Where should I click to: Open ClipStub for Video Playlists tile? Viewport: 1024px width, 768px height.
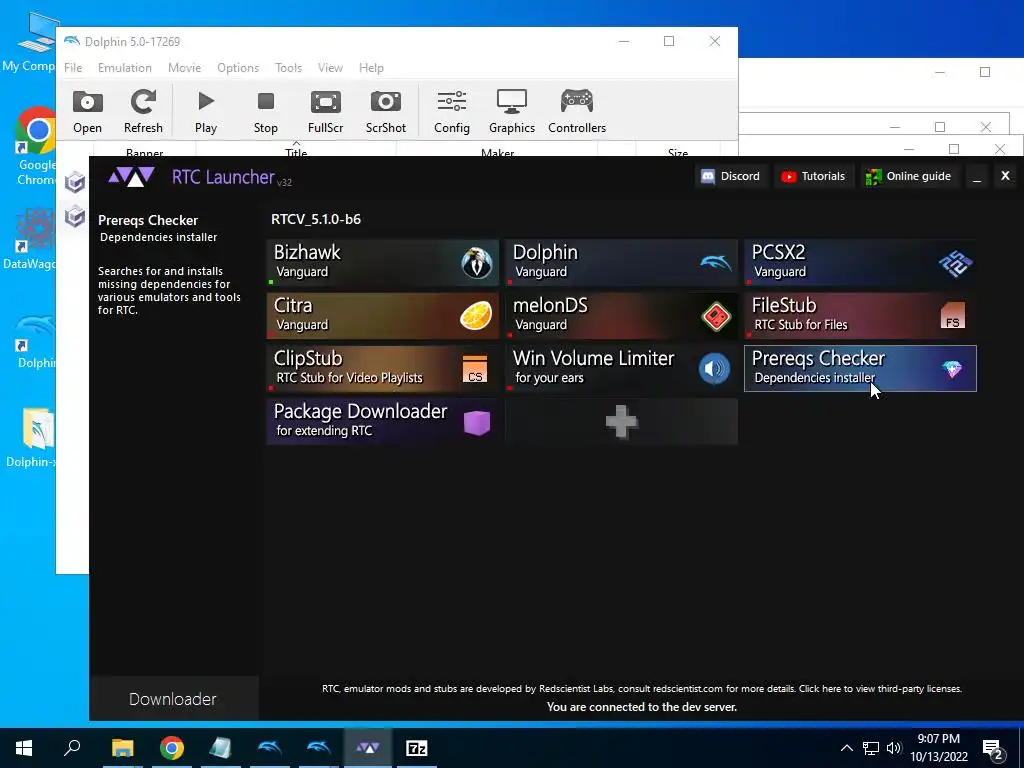click(x=383, y=368)
